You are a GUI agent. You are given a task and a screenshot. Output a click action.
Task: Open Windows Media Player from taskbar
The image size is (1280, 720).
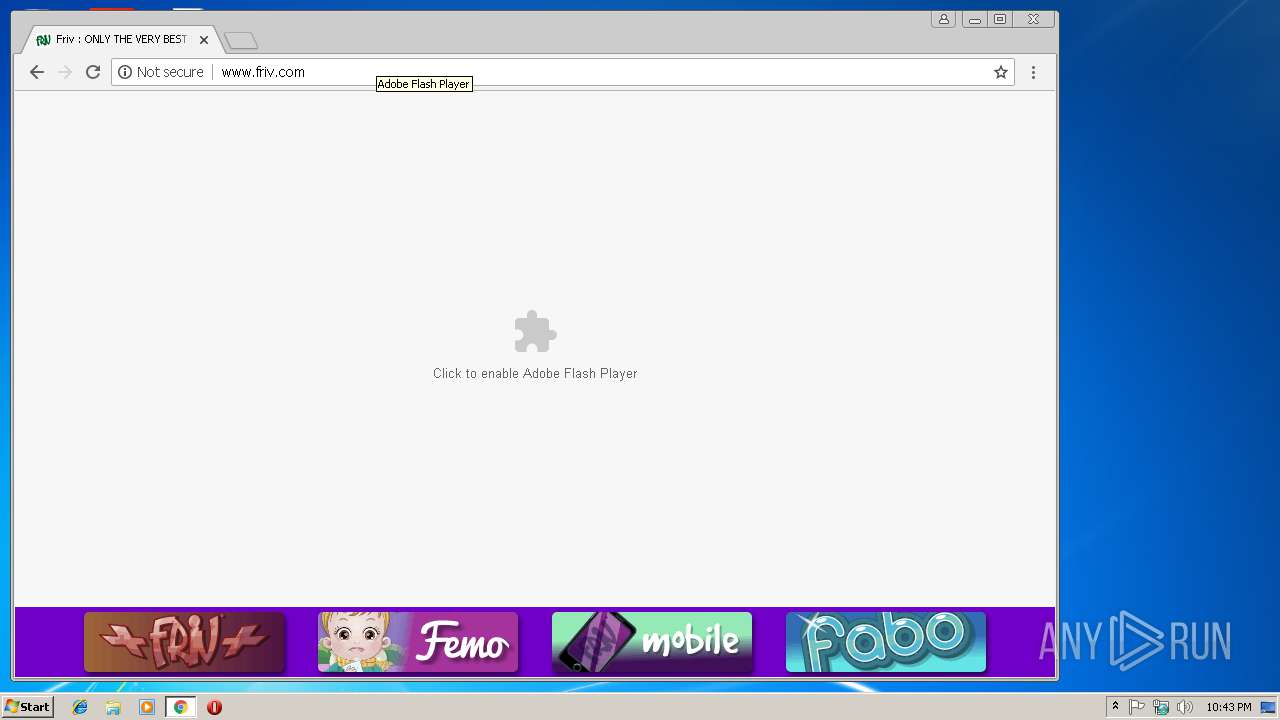tap(147, 707)
